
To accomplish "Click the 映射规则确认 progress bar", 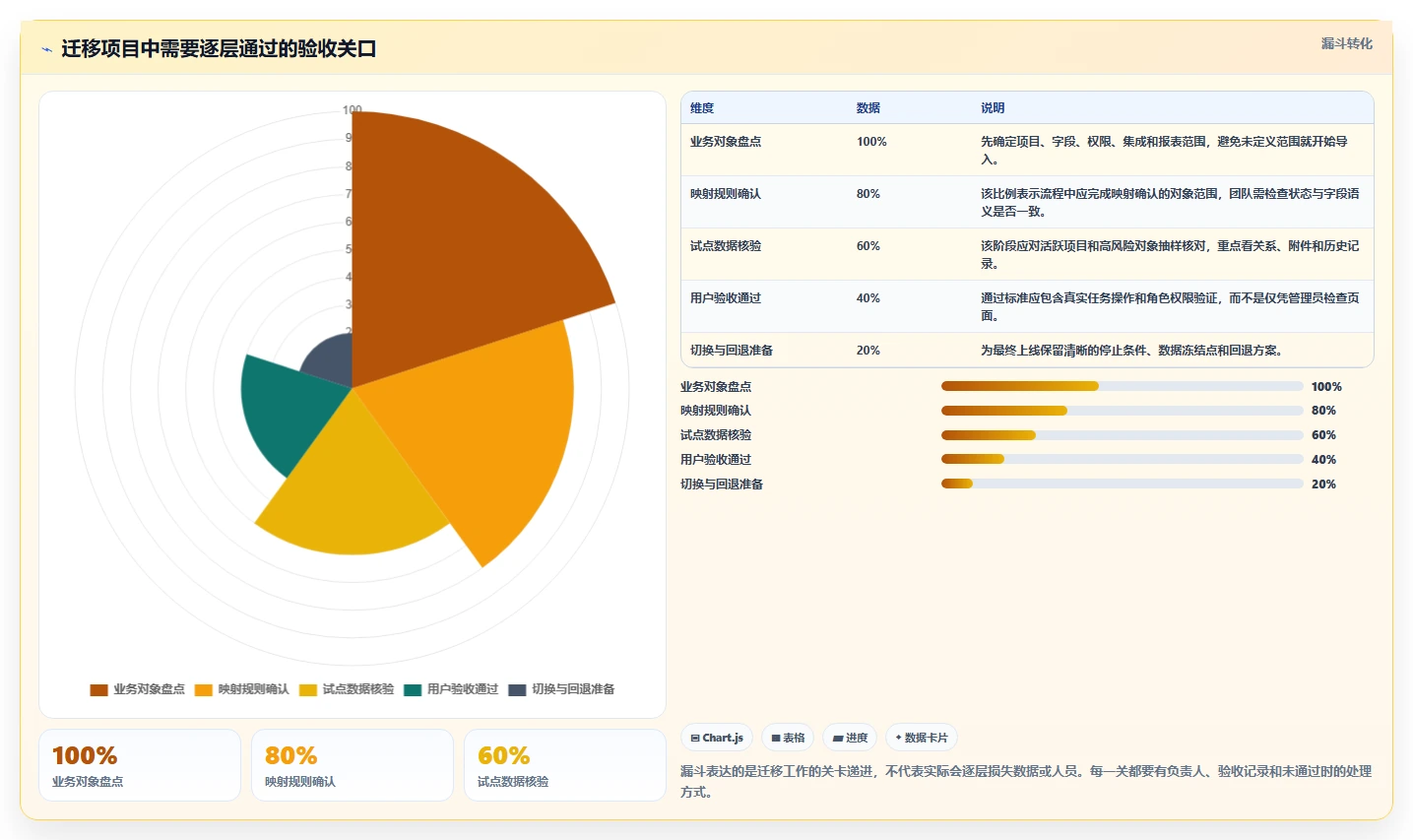I will (1123, 411).
